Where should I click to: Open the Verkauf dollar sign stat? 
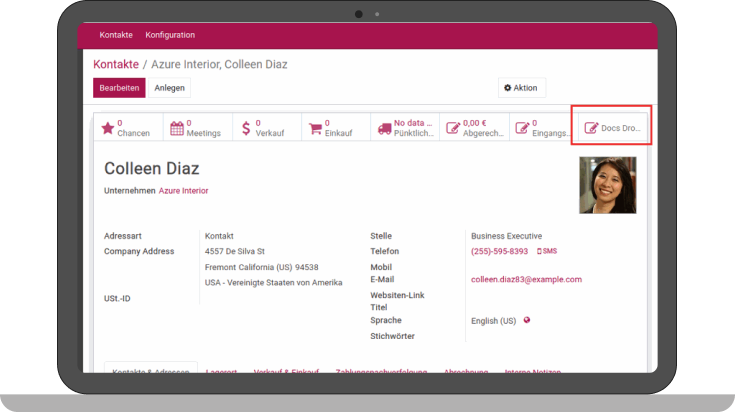[246, 128]
